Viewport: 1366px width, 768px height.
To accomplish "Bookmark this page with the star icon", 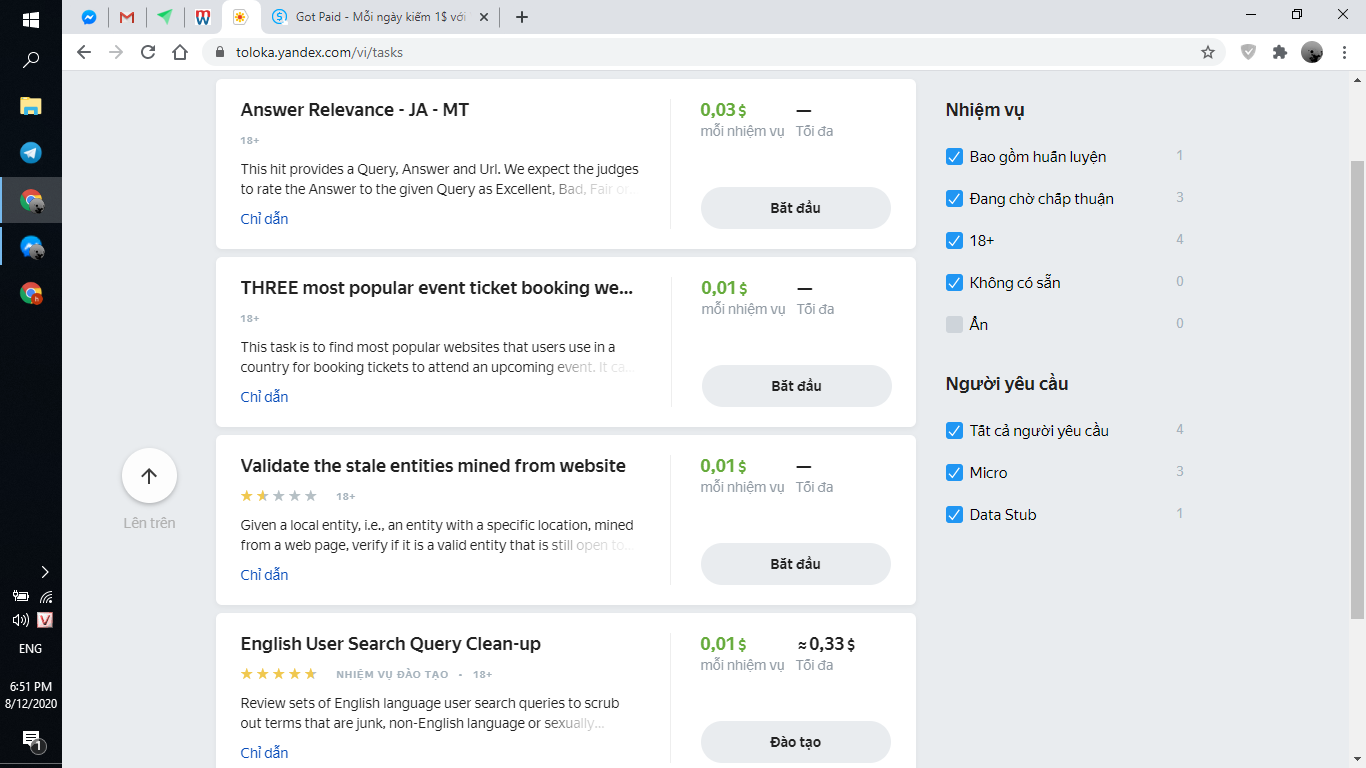I will click(x=1208, y=52).
